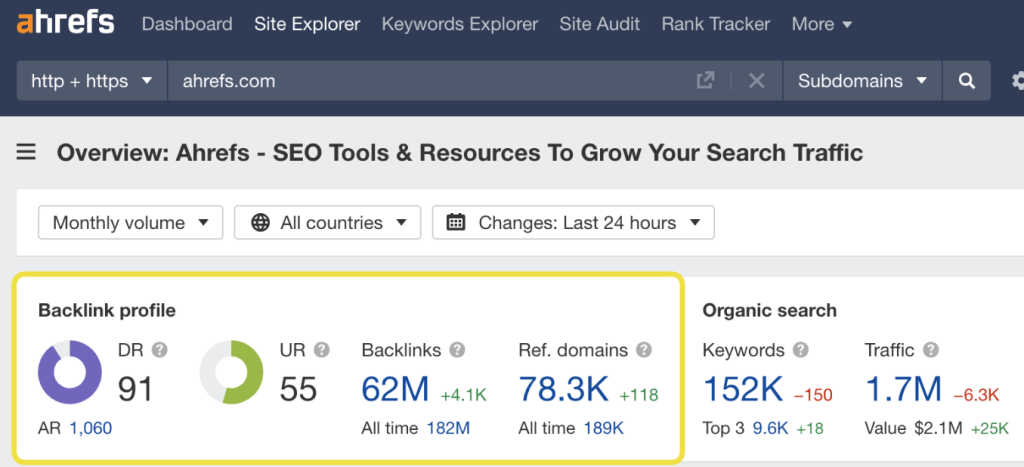Screen dimensions: 1024x467
Task: Click the magnifying glass search button
Action: point(967,81)
